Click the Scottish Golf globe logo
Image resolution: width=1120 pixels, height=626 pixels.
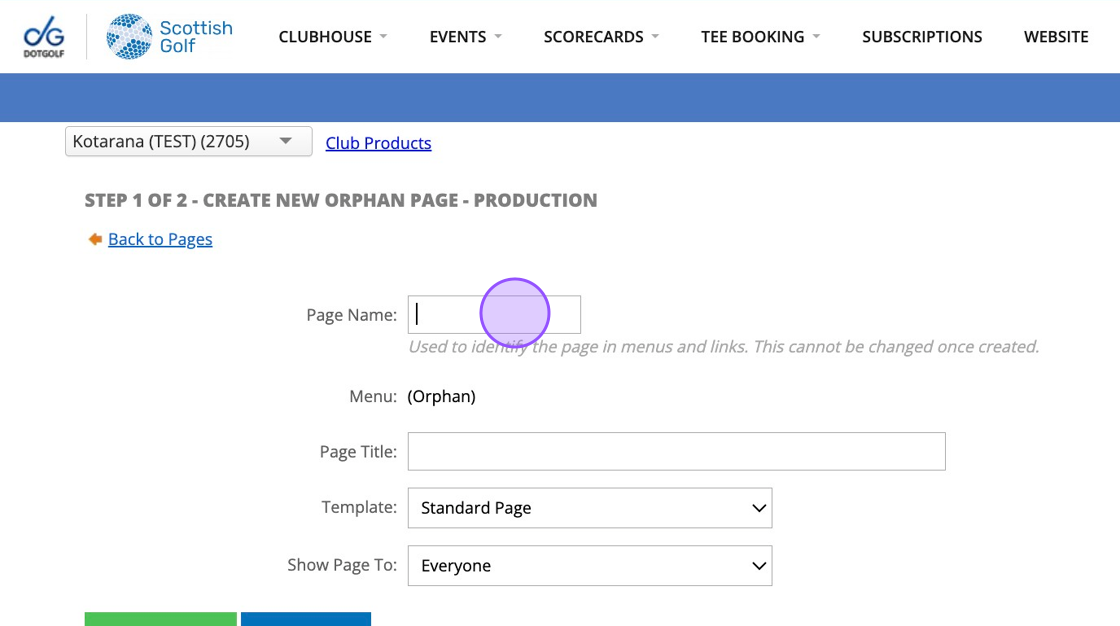pyautogui.click(x=129, y=36)
